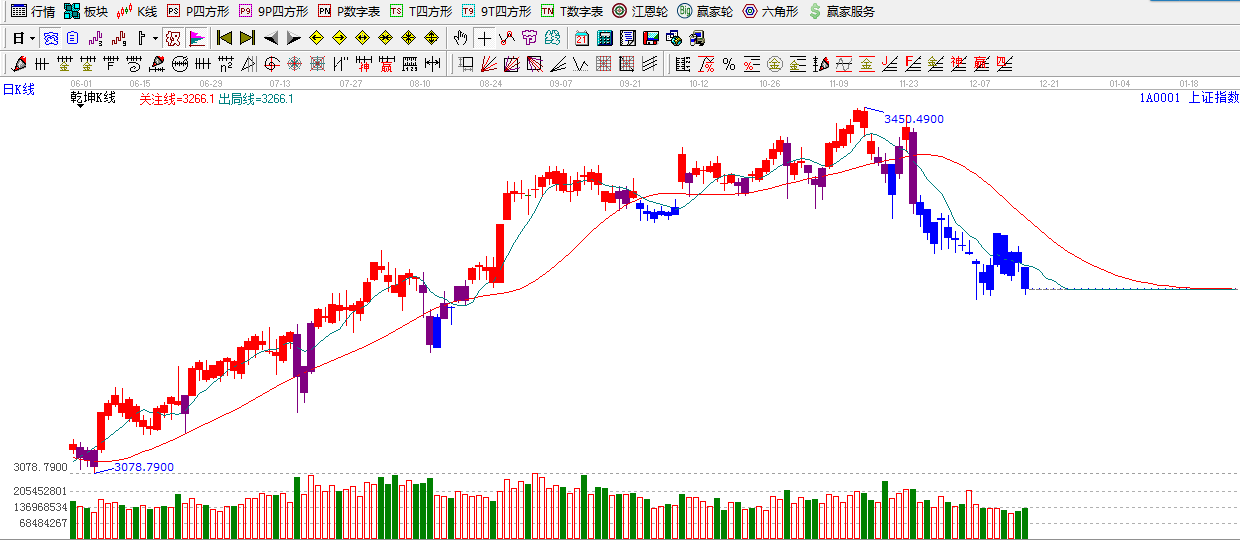The width and height of the screenshot is (1240, 540).
Task: Expand the dropdown arrow beside the flag icon
Action: point(155,38)
